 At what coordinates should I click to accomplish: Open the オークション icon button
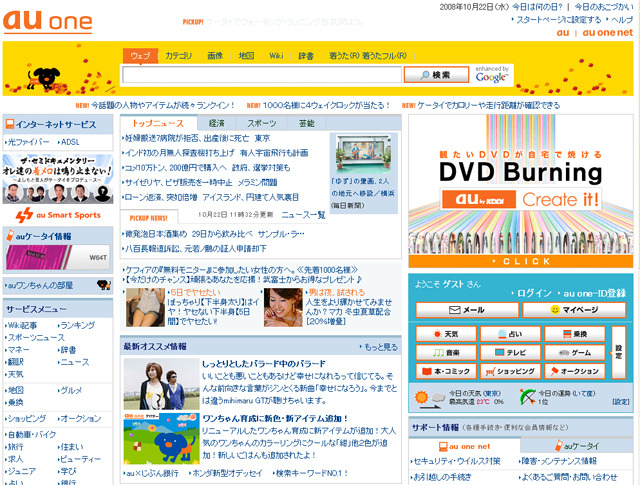point(575,371)
